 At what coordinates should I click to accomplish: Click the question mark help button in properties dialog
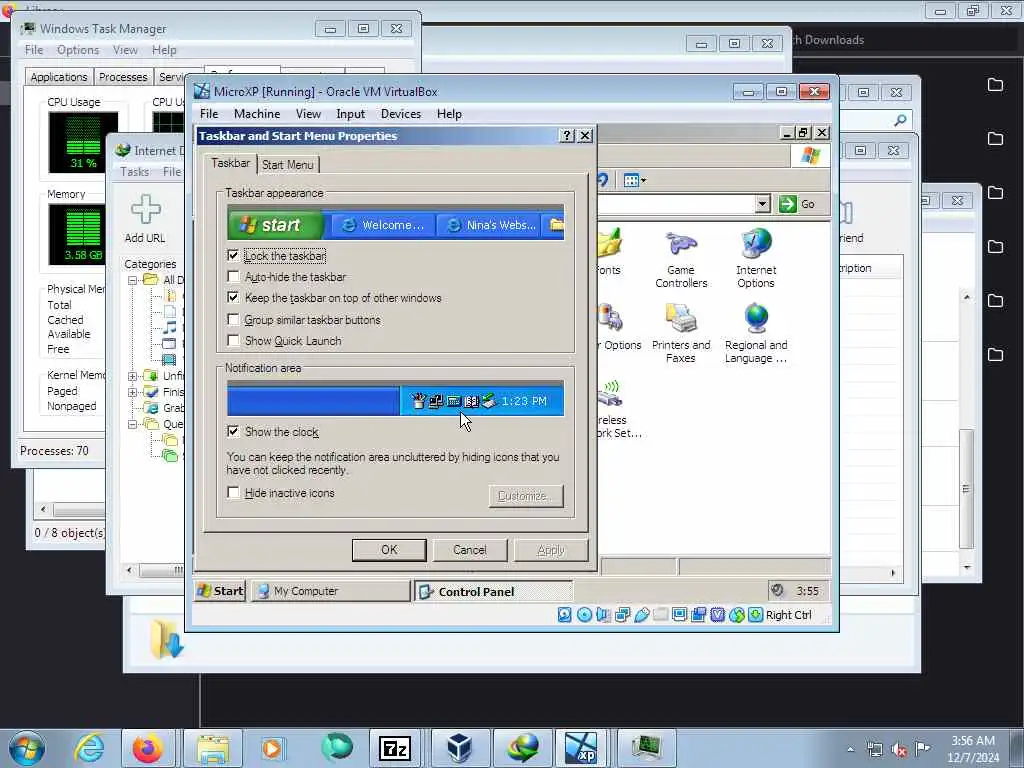(x=567, y=136)
